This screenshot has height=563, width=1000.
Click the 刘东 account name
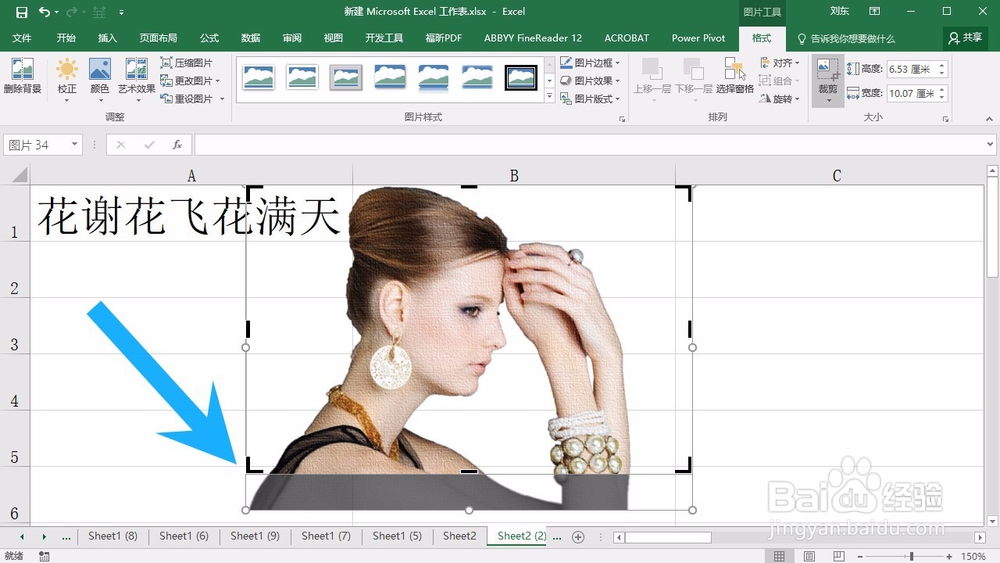[839, 11]
